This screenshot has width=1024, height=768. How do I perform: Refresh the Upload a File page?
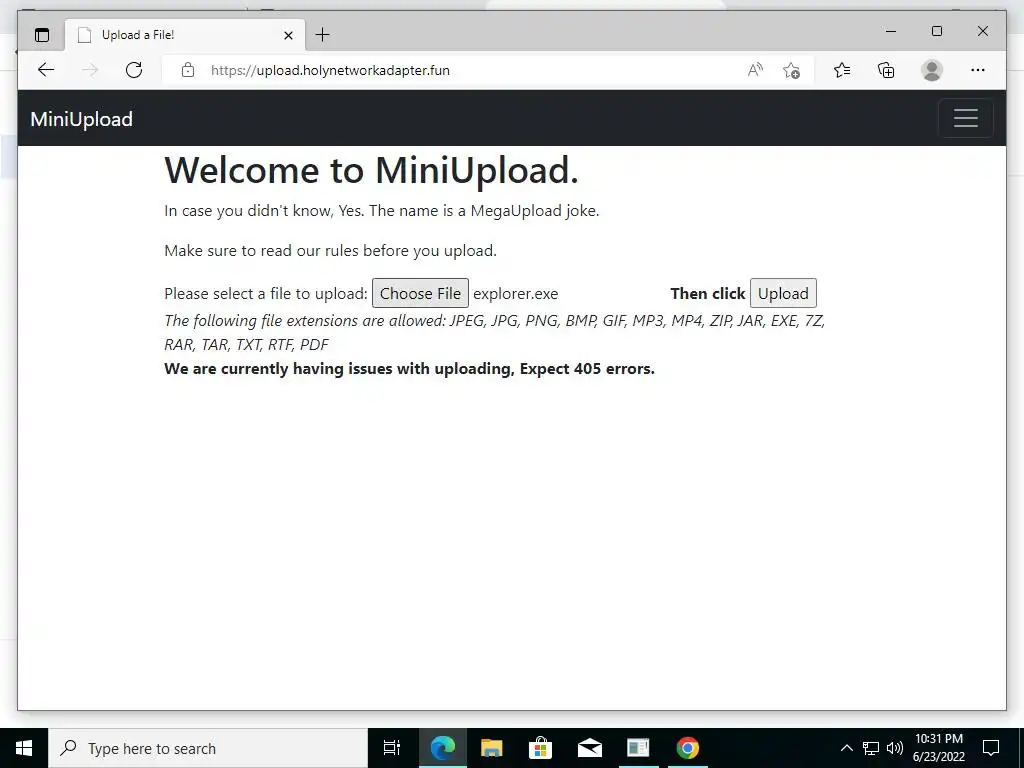click(x=134, y=70)
